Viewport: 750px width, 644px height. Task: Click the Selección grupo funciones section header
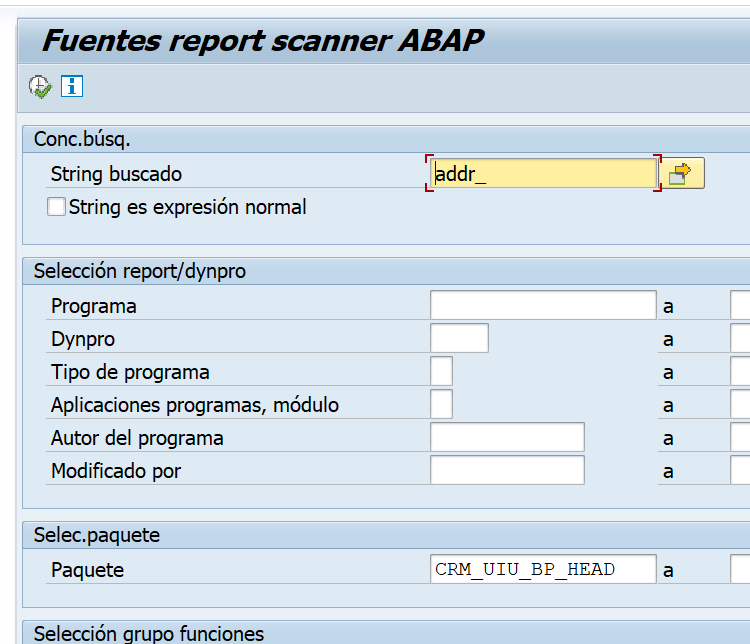point(149,633)
